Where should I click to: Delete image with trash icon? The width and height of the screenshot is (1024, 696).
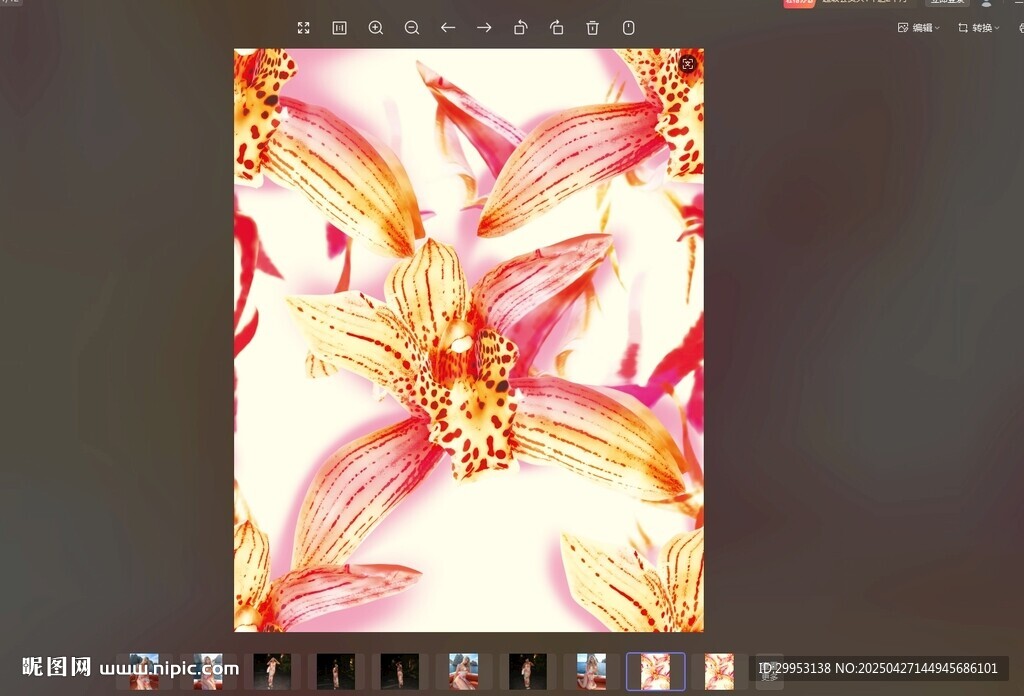[x=593, y=28]
